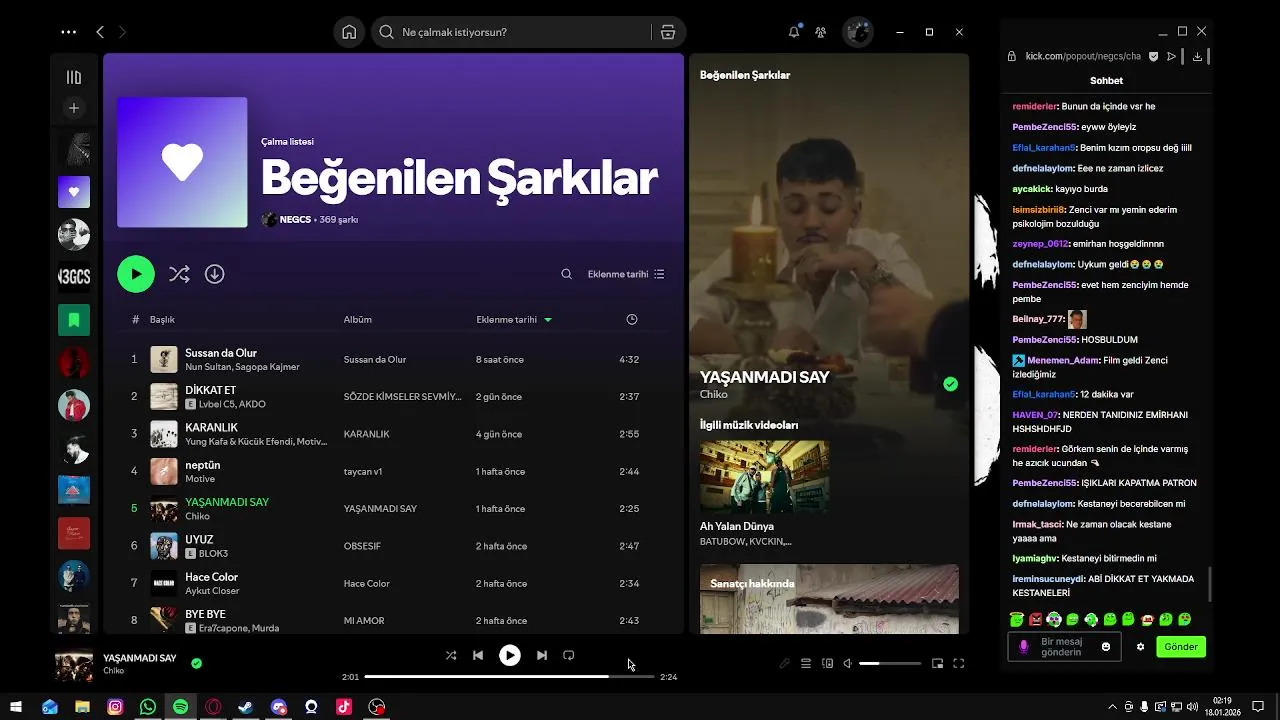The image size is (1280, 720).
Task: Sort by duration clock icon column
Action: point(632,320)
